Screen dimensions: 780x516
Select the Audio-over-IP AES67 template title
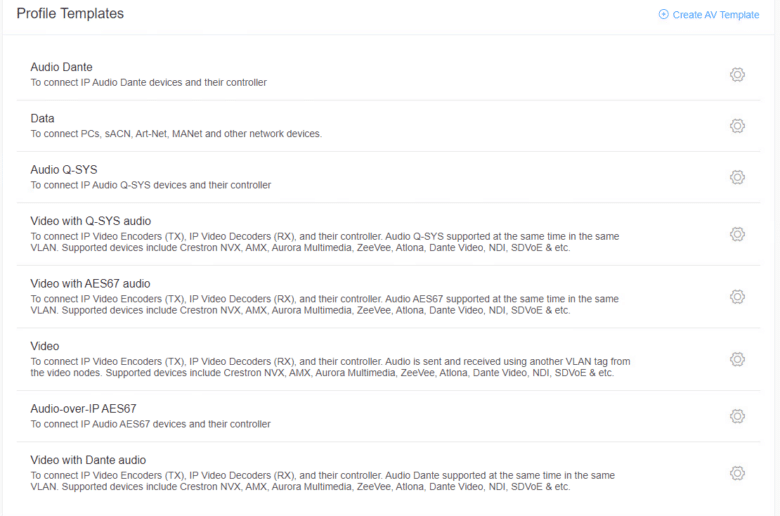click(83, 409)
